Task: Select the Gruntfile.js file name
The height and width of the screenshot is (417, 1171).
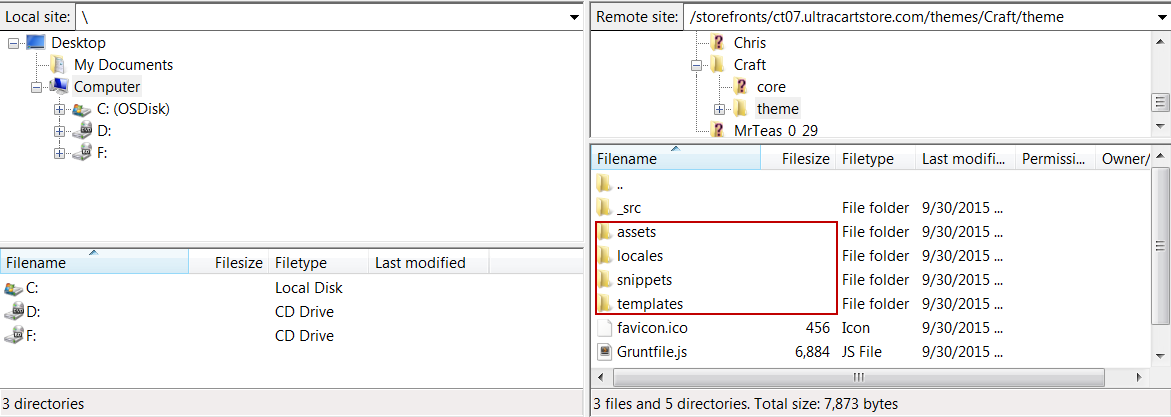Action: (652, 351)
